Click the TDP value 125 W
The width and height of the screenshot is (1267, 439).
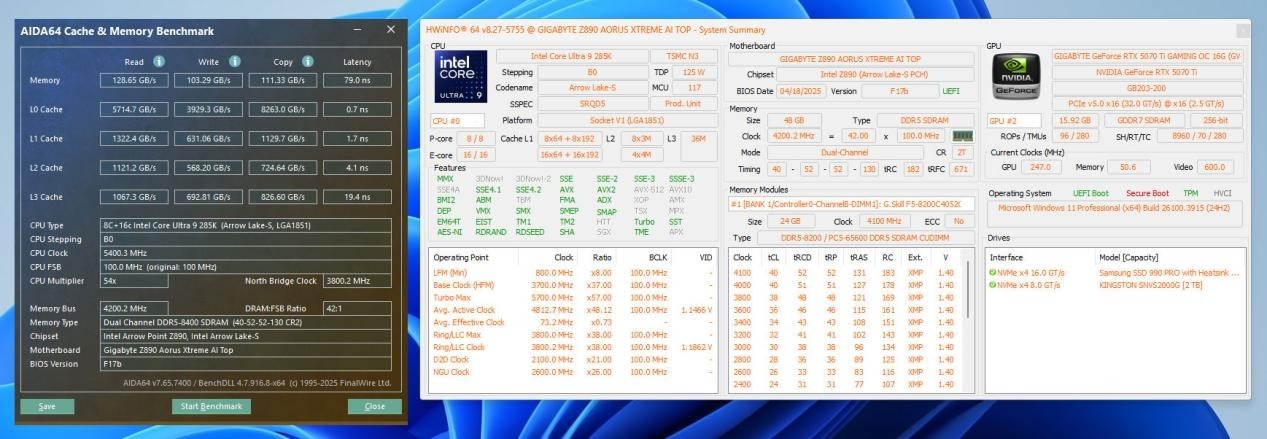693,72
